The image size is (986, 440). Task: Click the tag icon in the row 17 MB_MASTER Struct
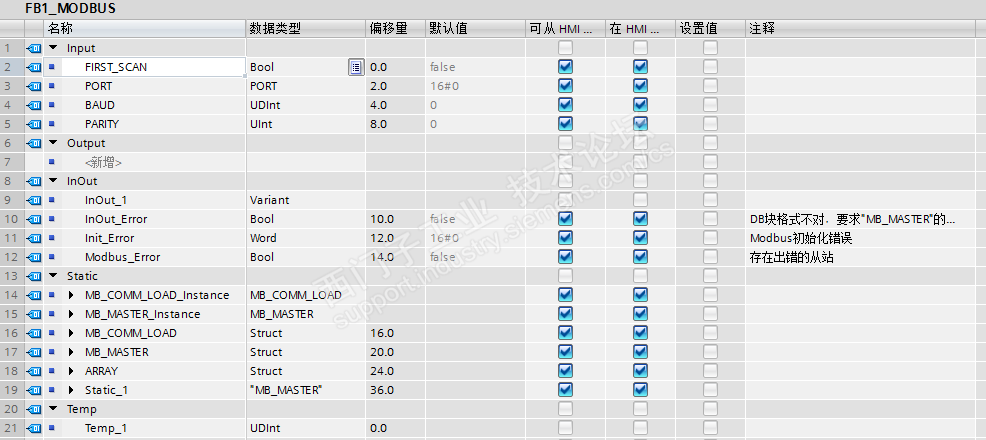[34, 352]
